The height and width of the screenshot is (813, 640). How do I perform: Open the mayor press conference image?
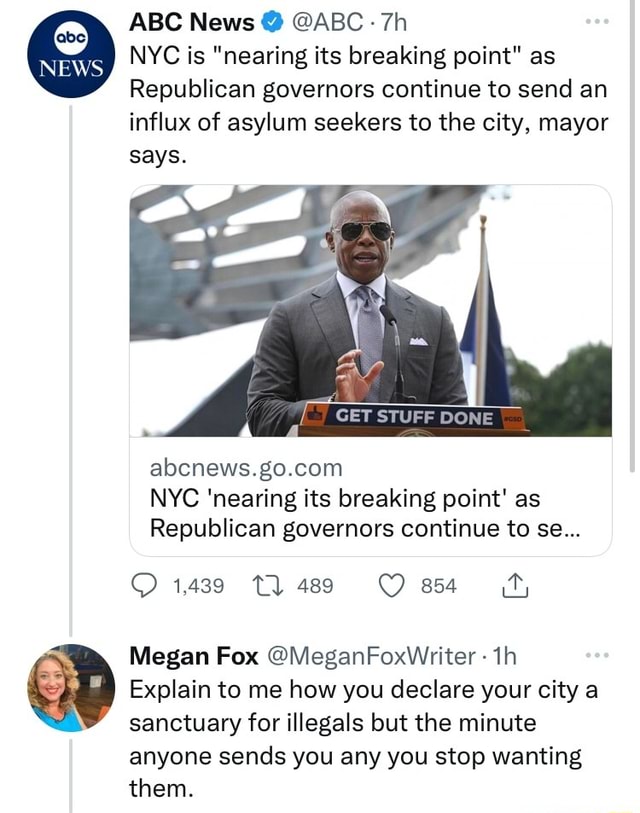pyautogui.click(x=370, y=311)
